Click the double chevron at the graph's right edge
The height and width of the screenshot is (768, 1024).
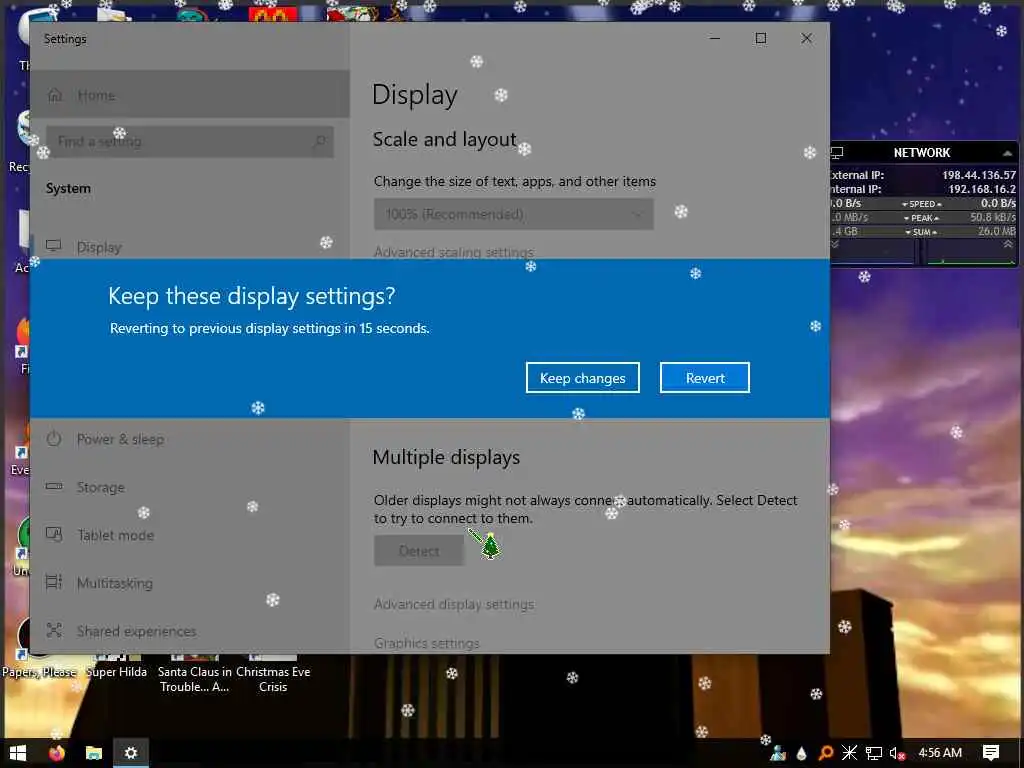pos(1008,244)
